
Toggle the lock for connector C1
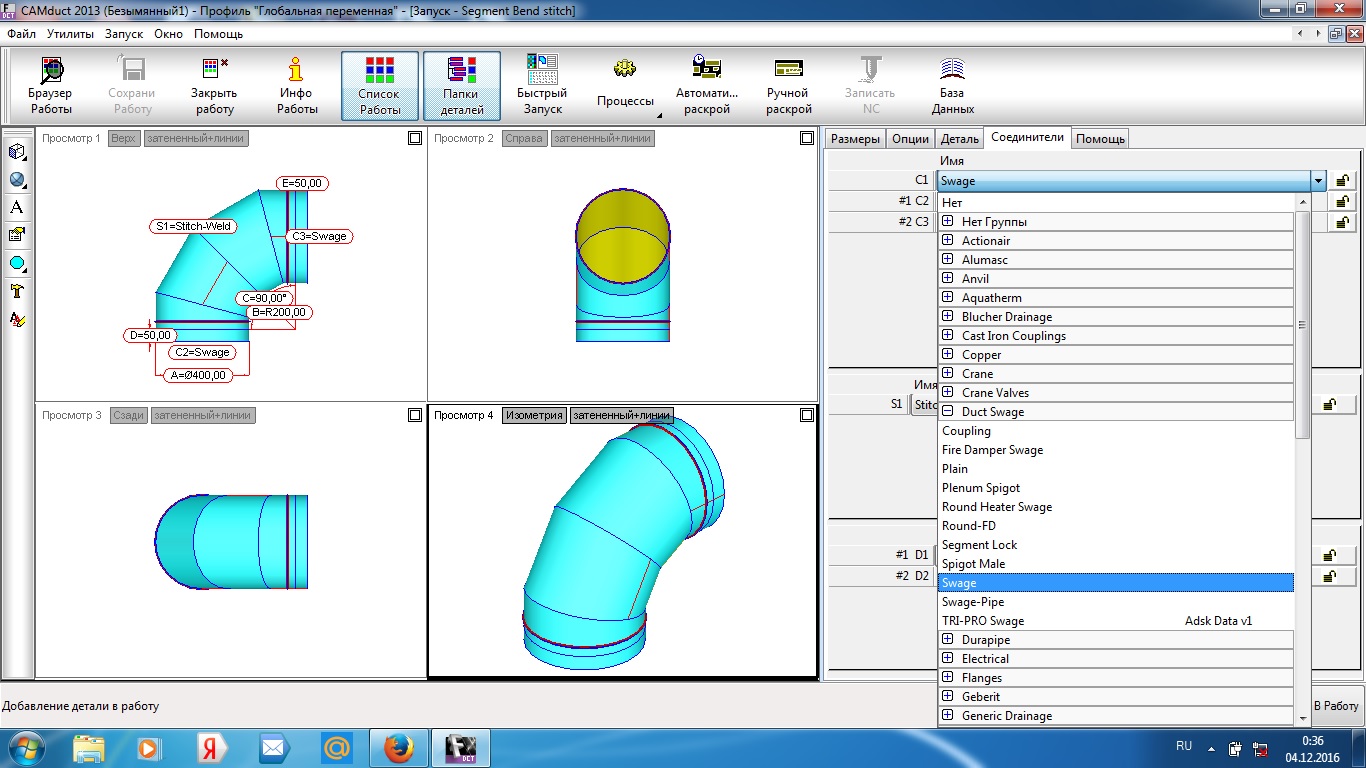1343,181
